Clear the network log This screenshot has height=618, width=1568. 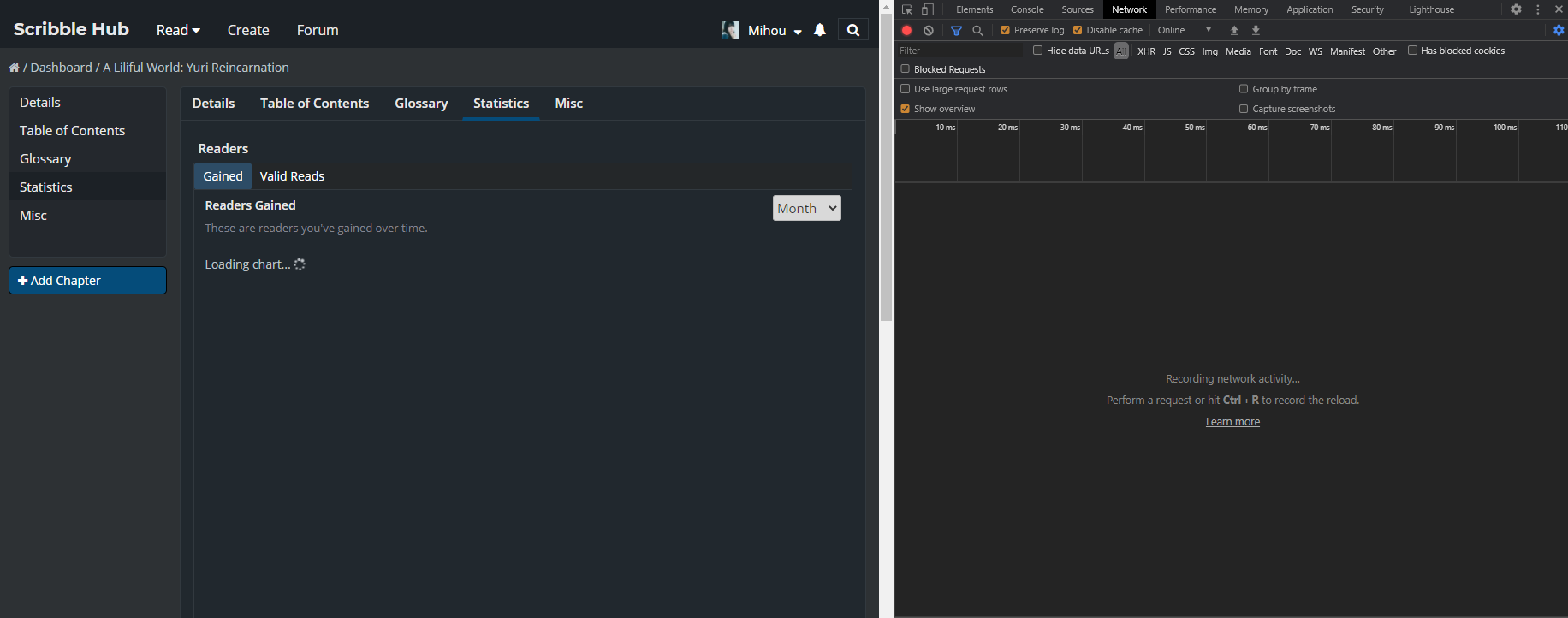click(x=929, y=30)
